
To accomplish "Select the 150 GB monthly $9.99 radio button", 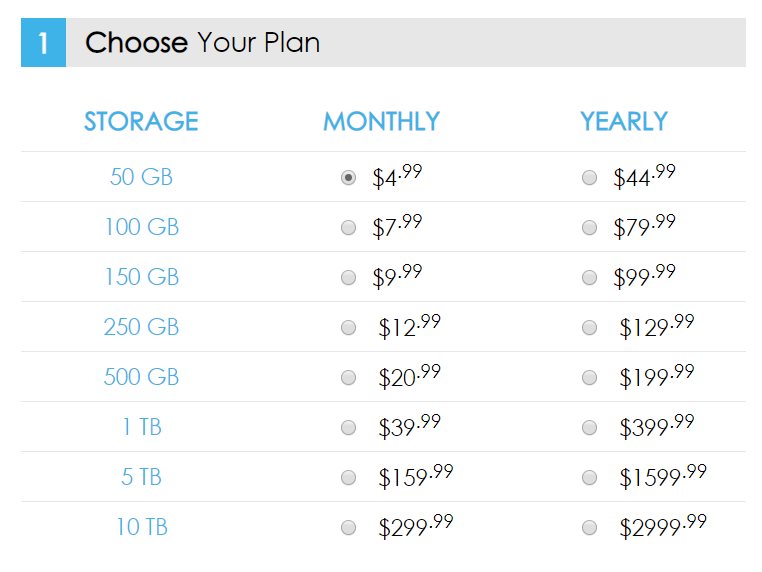I will (348, 277).
